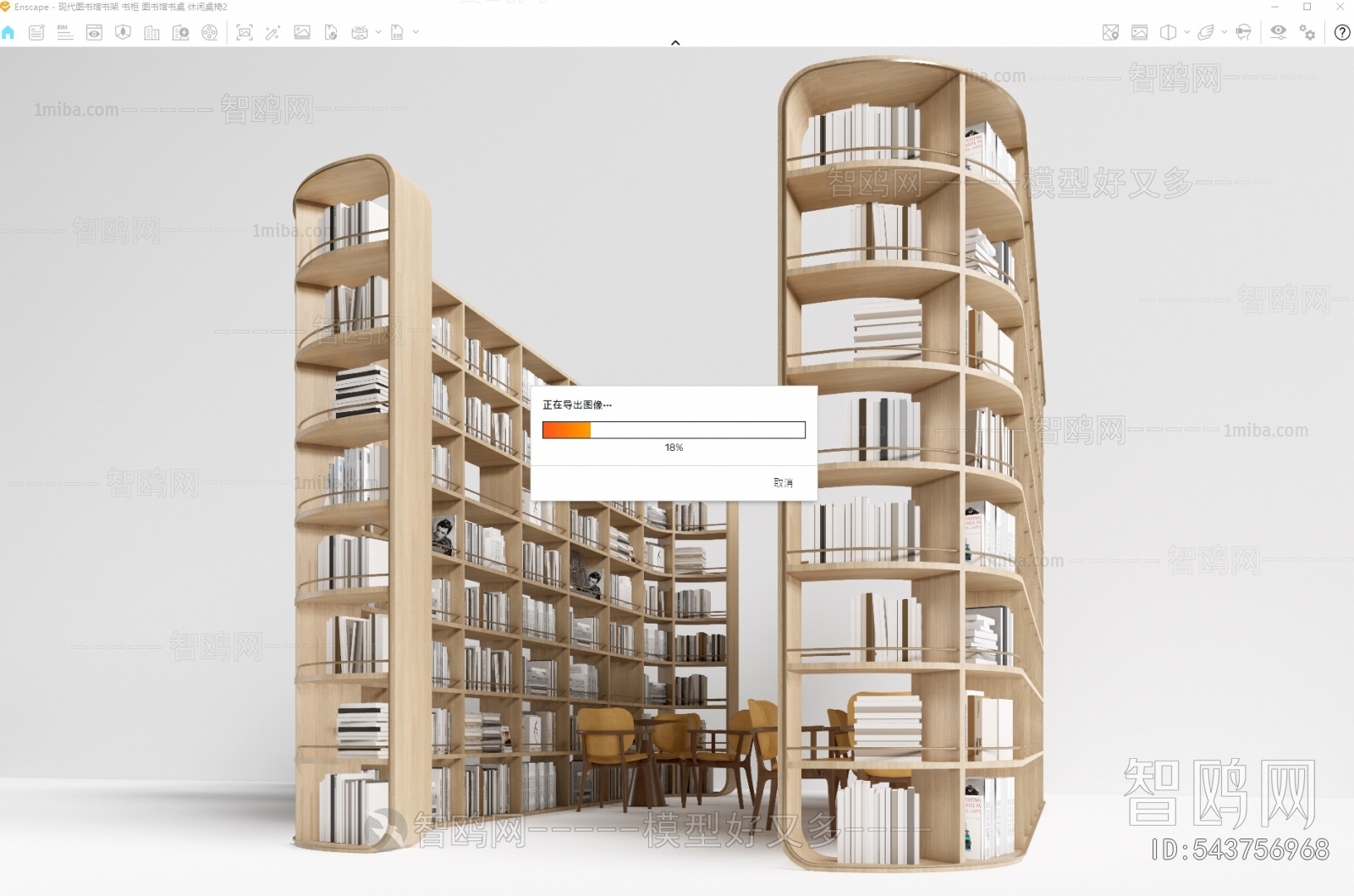Expand the view projection dropdown chevron

(1186, 33)
